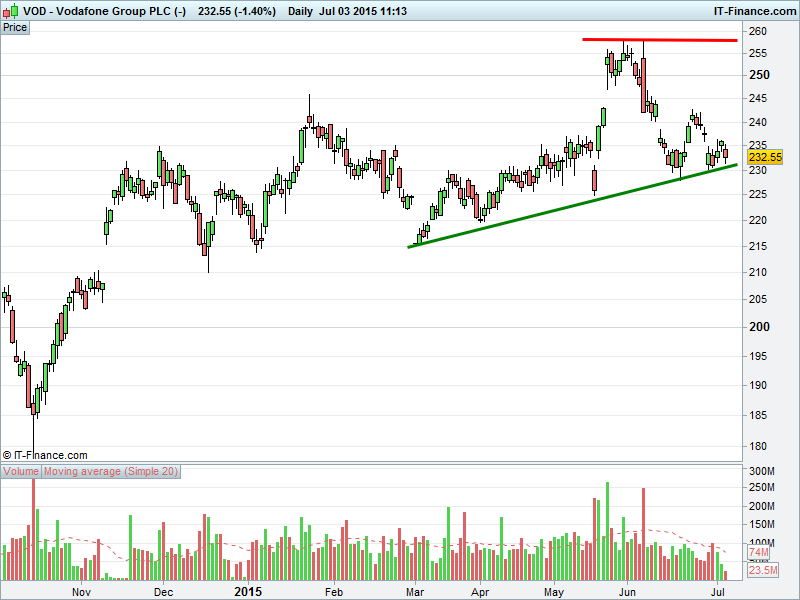Select the Price panel label

coord(15,27)
